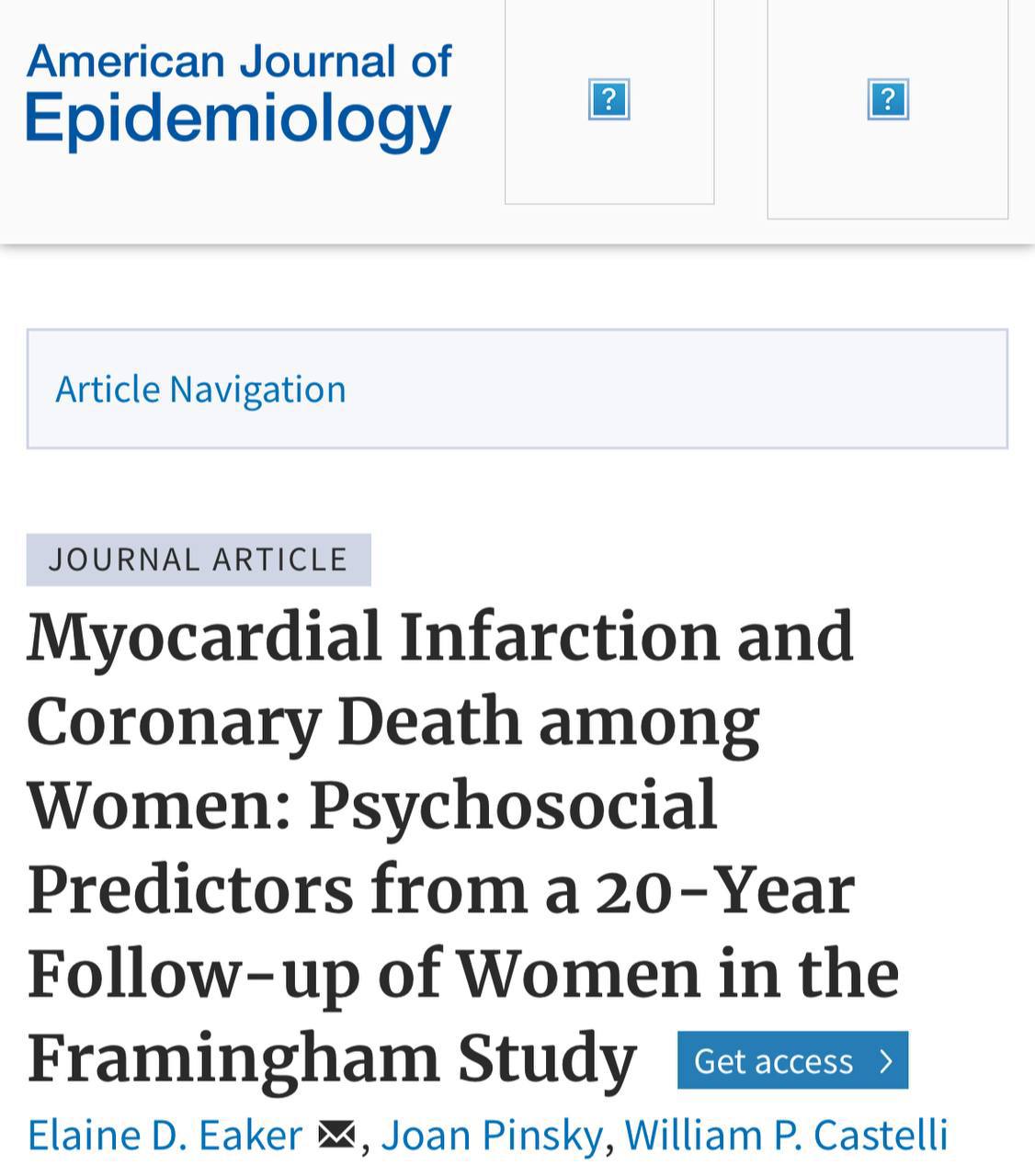This screenshot has width=1035, height=1176.
Task: Click "American Journal of" text in the header
Action: point(239,61)
